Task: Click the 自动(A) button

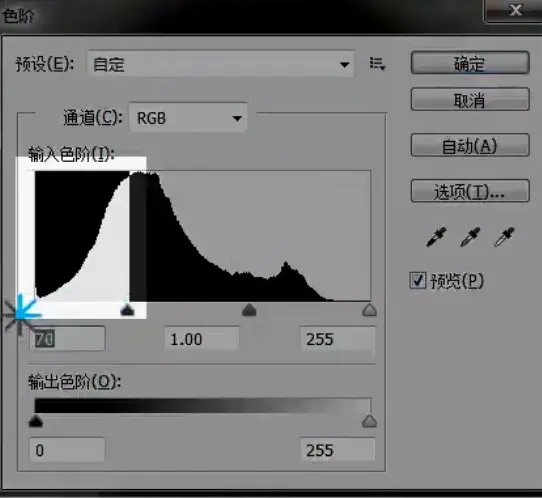Action: [x=470, y=145]
